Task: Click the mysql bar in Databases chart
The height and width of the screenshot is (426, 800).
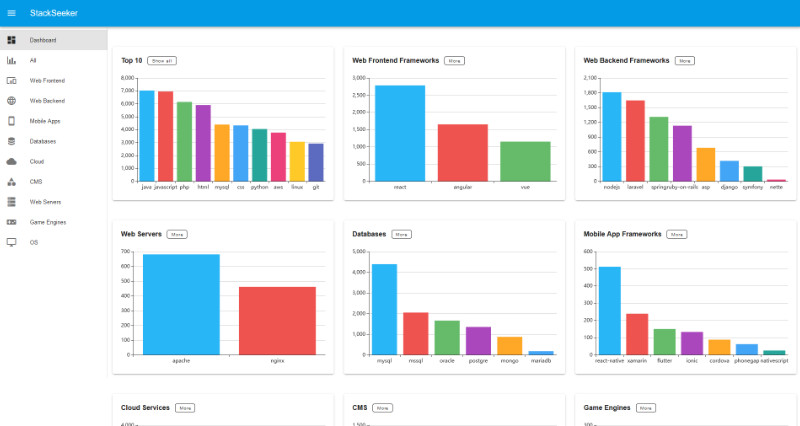Action: point(384,309)
